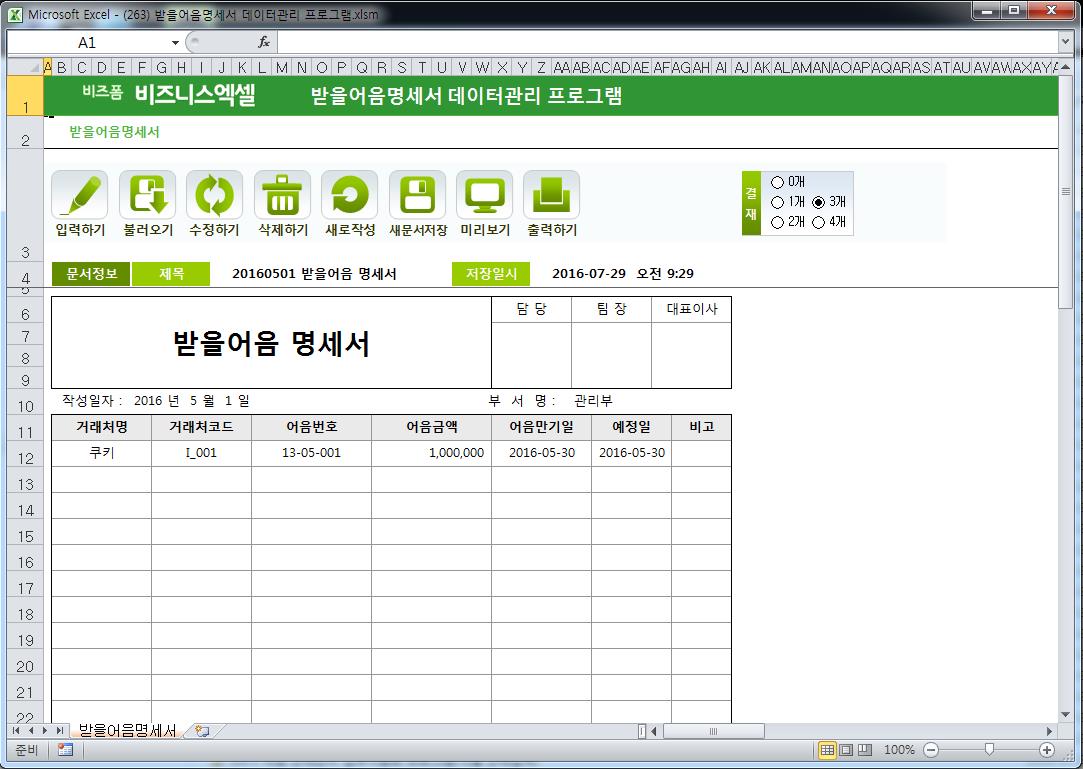Image resolution: width=1083 pixels, height=769 pixels.
Task: Click the 삭제하기 trash can icon
Action: (282, 195)
